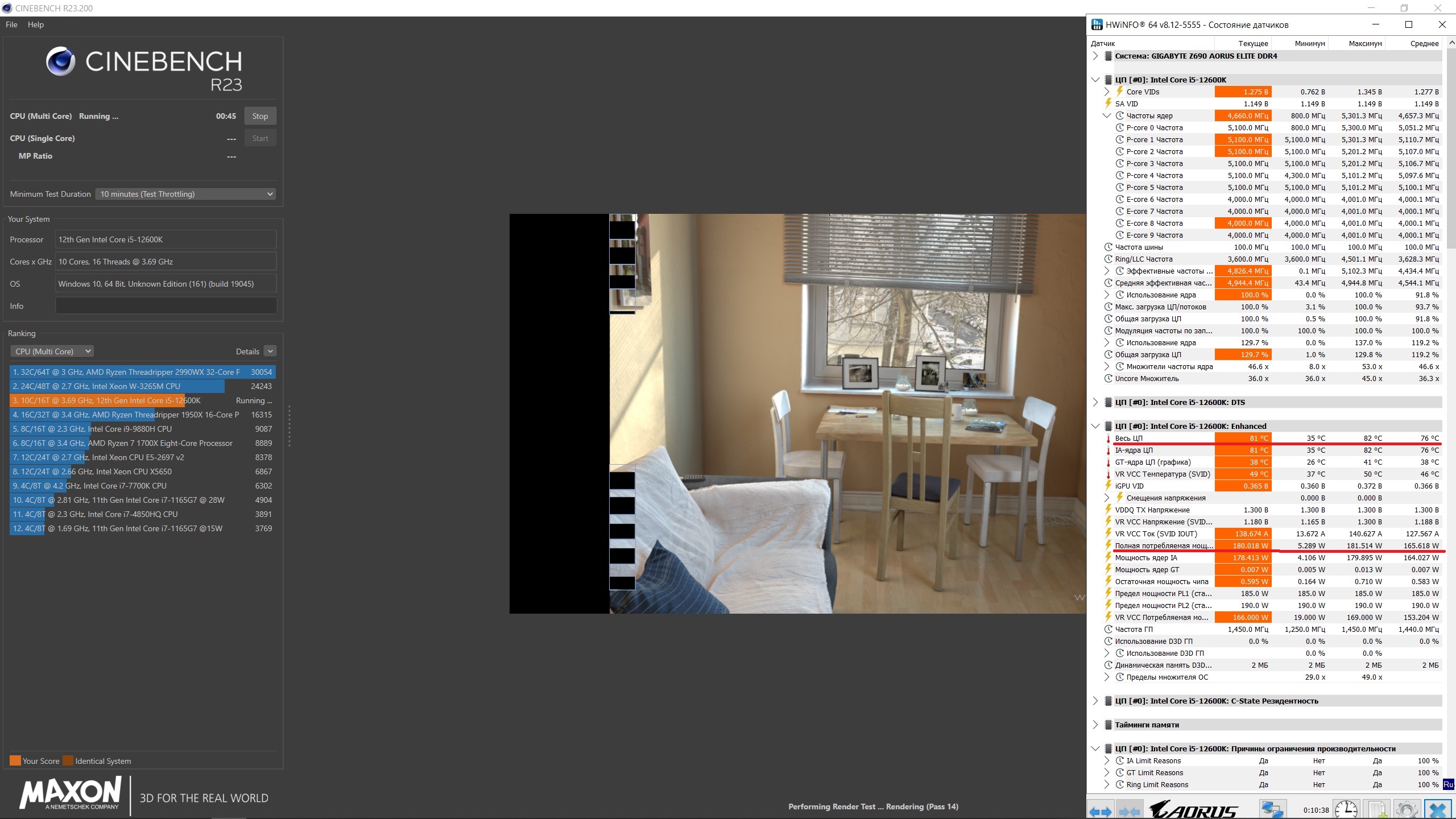Screen dimensions: 1456x819
Task: Expand Пределы множителя ОС row
Action: (1107, 677)
